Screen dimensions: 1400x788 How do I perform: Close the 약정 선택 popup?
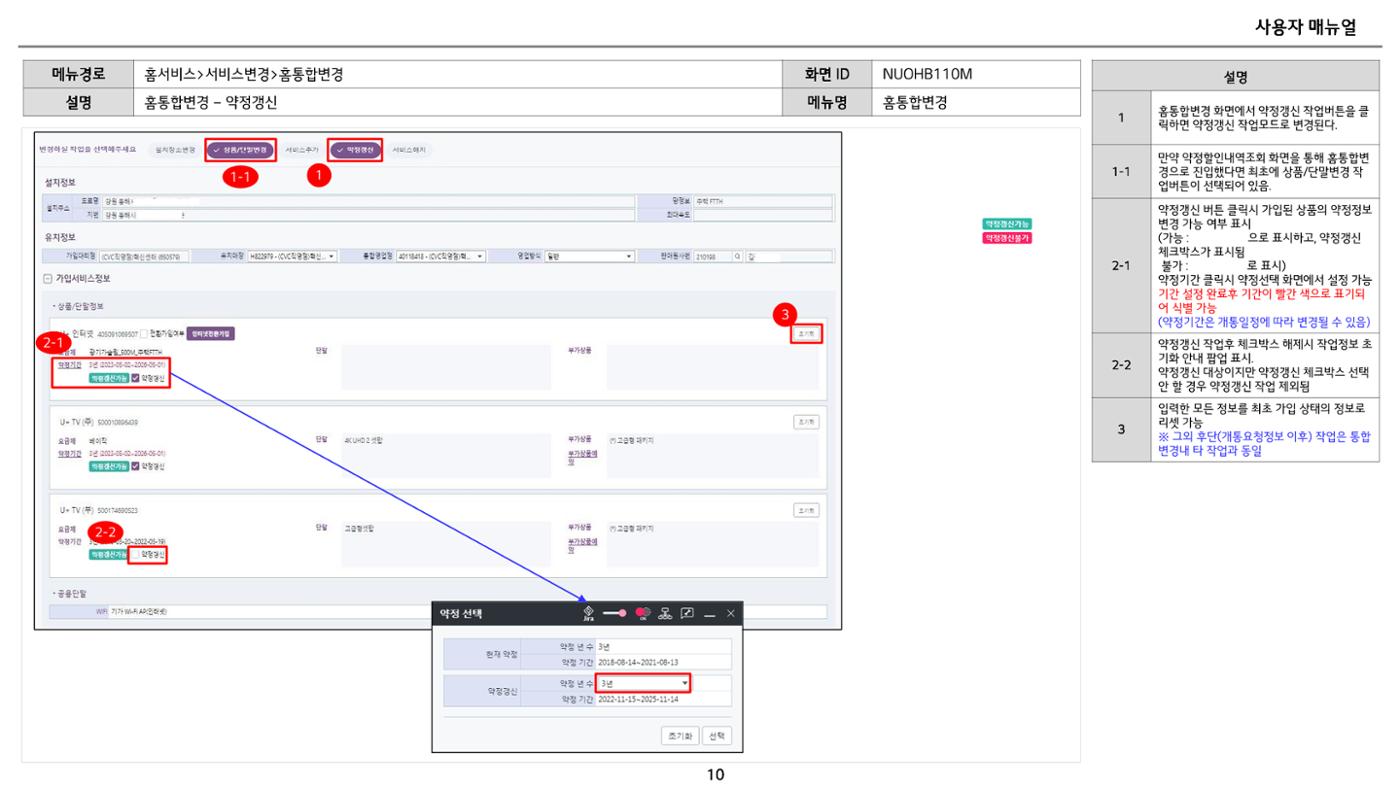pyautogui.click(x=730, y=613)
